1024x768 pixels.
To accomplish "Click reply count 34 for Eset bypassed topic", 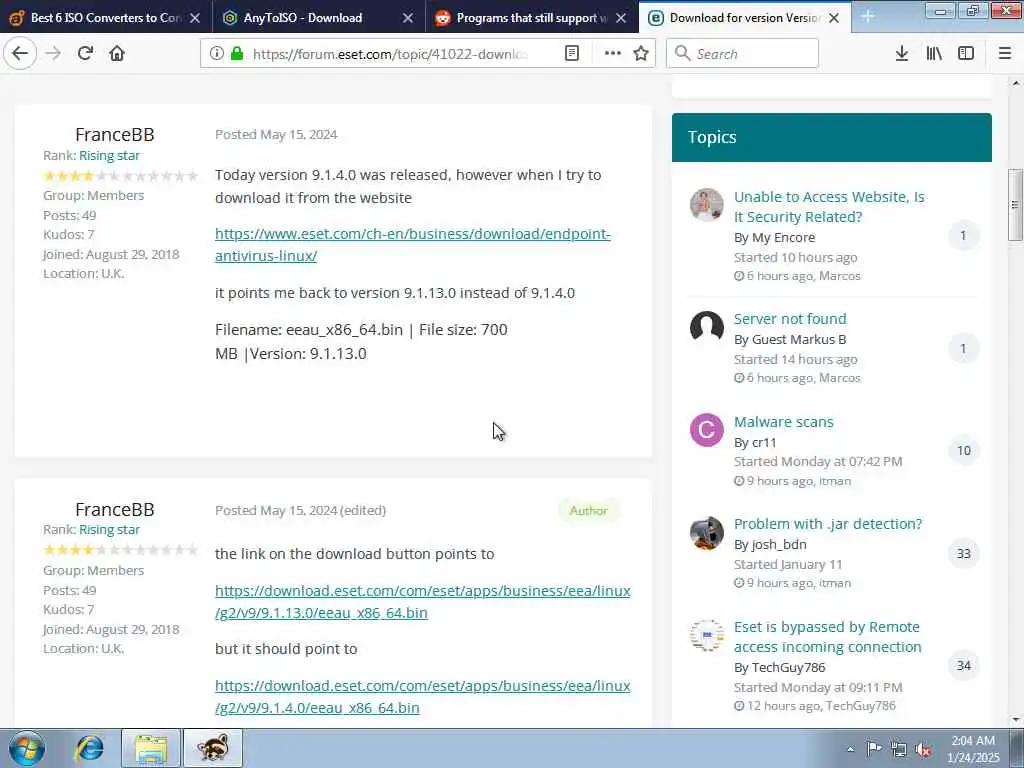I will click(x=964, y=666).
